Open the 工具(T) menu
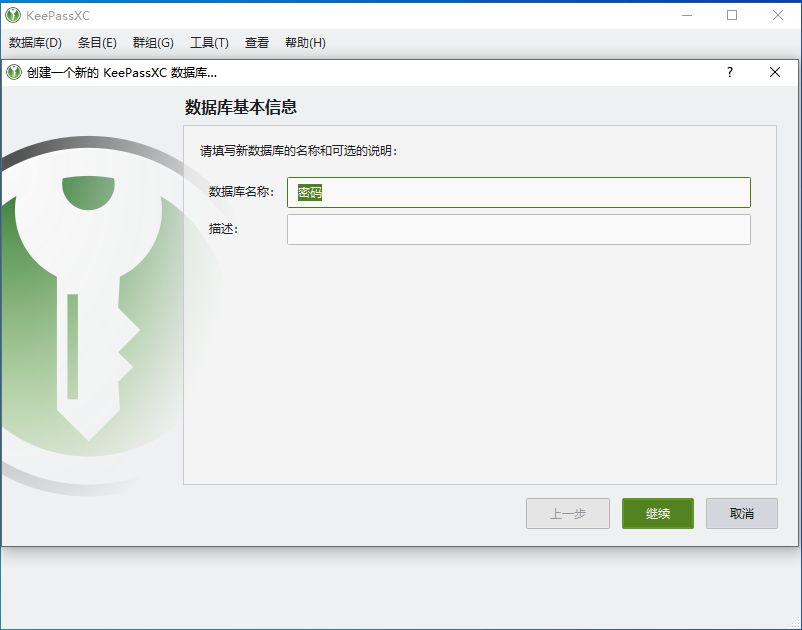The width and height of the screenshot is (802, 630). [209, 42]
